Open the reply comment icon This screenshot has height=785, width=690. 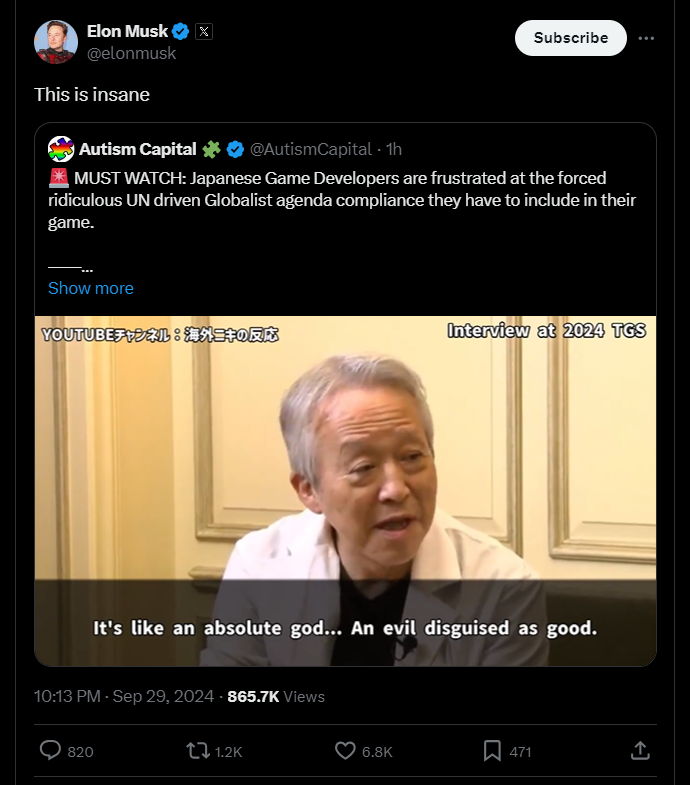(x=50, y=751)
